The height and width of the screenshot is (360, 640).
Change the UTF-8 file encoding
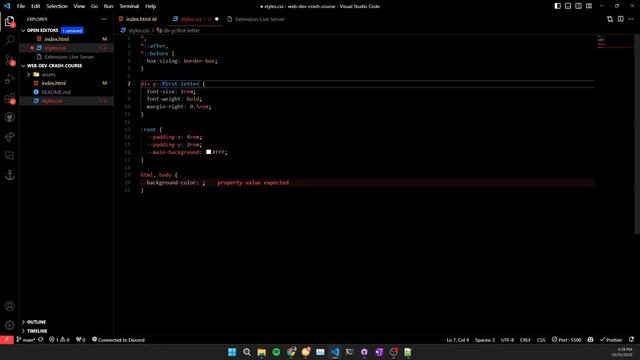click(x=507, y=340)
